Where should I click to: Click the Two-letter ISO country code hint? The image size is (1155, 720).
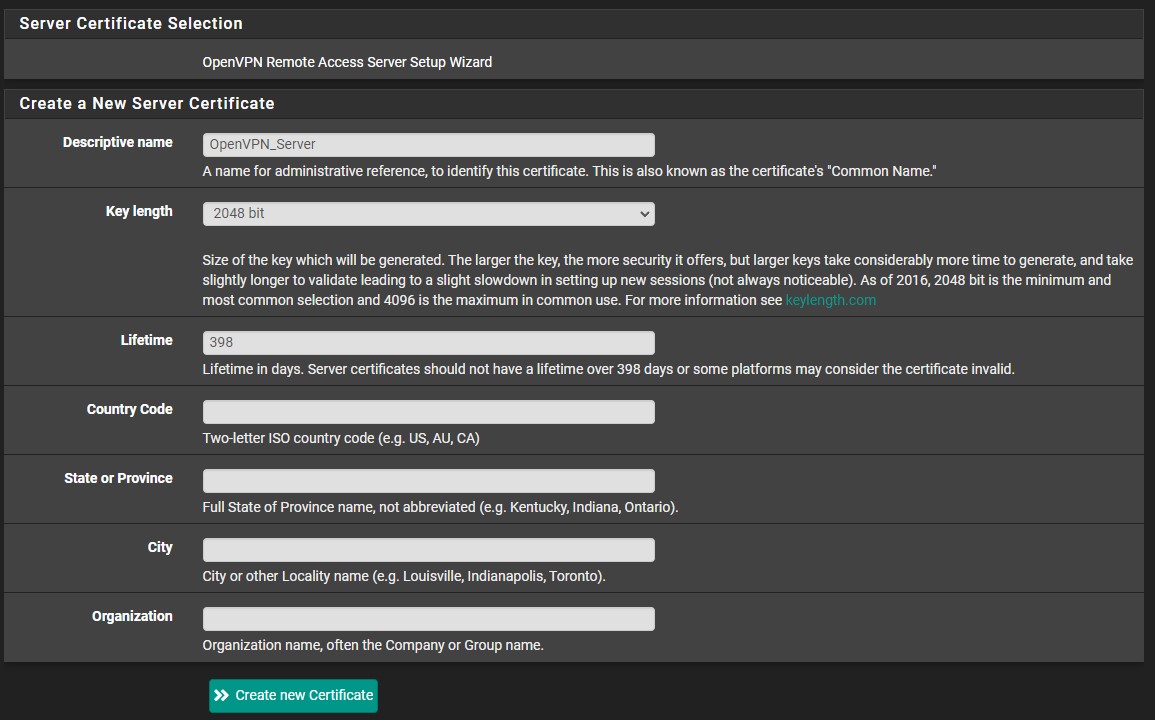[x=341, y=438]
